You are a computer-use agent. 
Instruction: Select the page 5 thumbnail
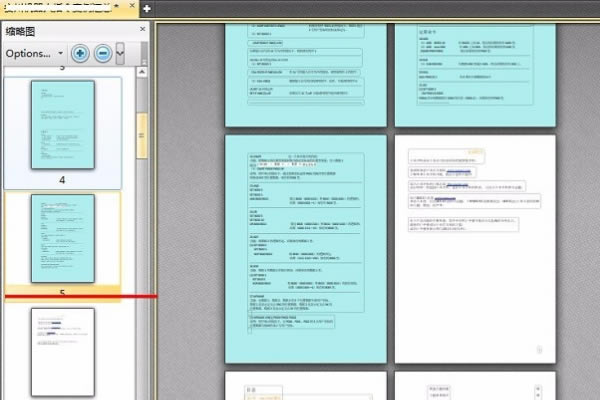[63, 238]
